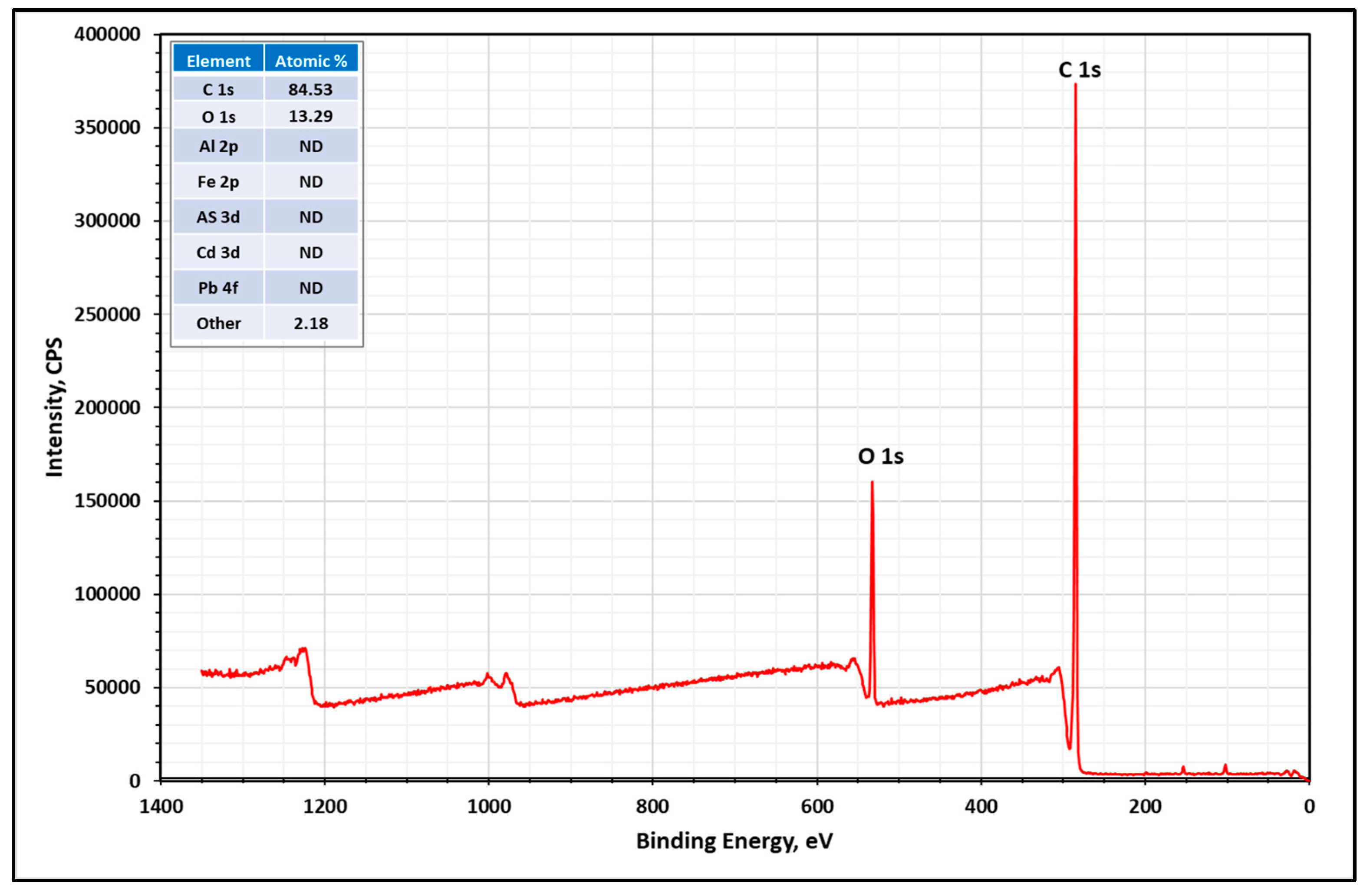Select the Pb 4f element cell
This screenshot has width=1370, height=896.
[x=219, y=288]
